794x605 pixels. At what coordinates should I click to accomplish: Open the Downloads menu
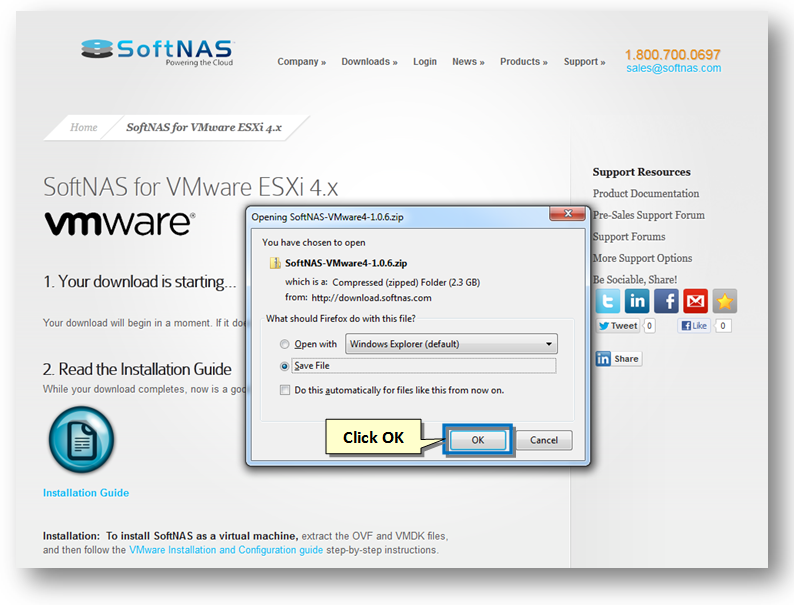tap(369, 62)
